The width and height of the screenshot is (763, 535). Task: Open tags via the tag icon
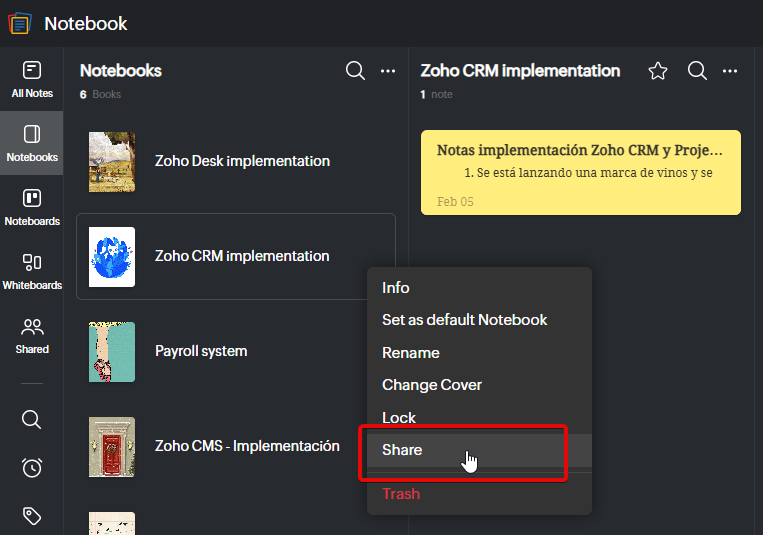31,516
